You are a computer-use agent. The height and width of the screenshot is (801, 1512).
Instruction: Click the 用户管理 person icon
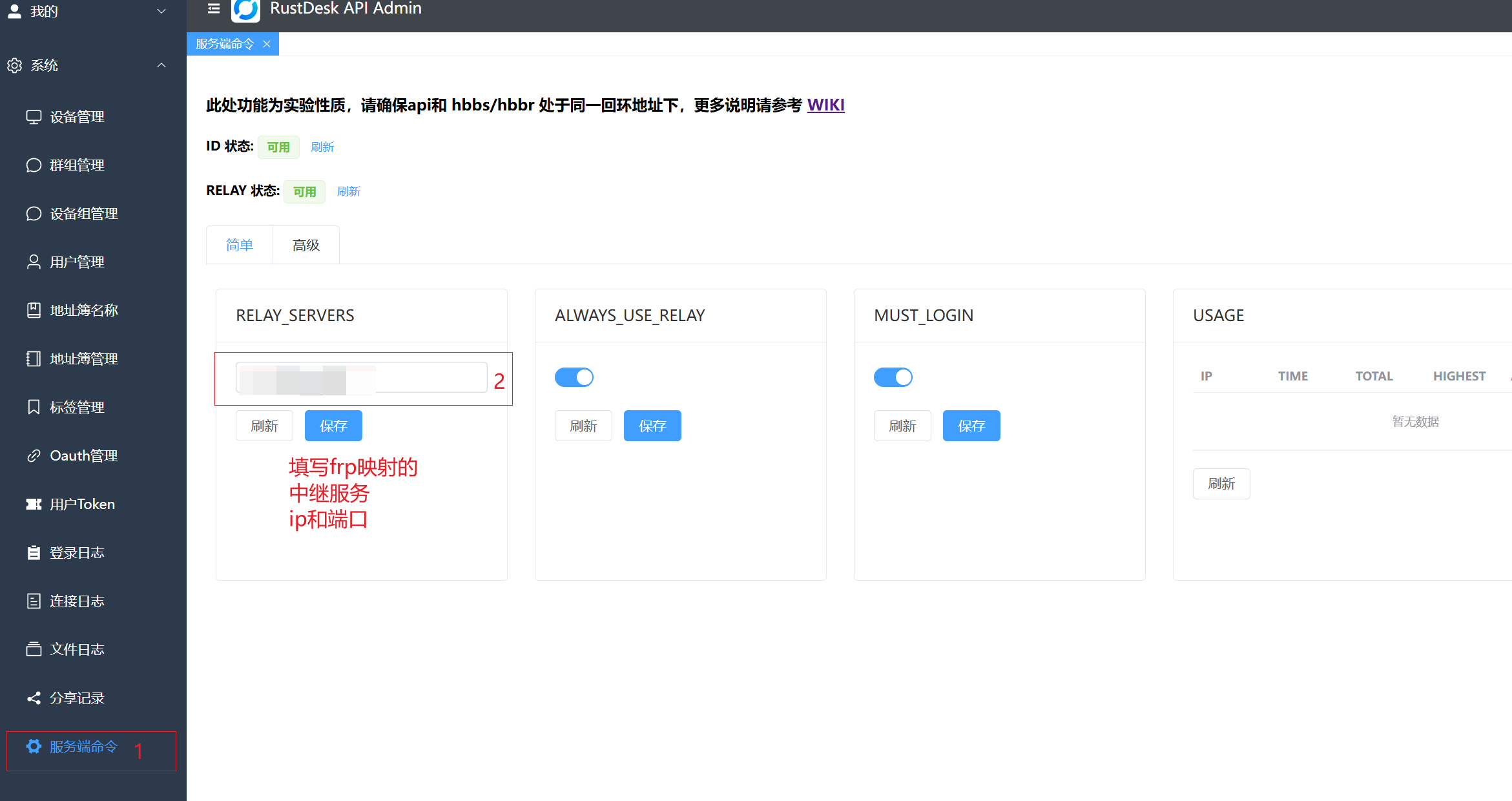[x=34, y=262]
